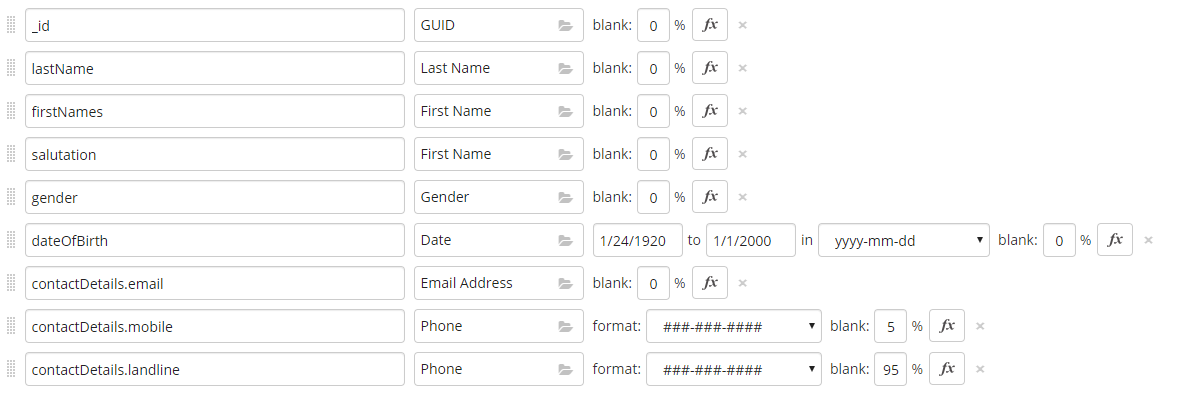The height and width of the screenshot is (395, 1179).
Task: Grab drag handle of gender row
Action: click(x=11, y=197)
